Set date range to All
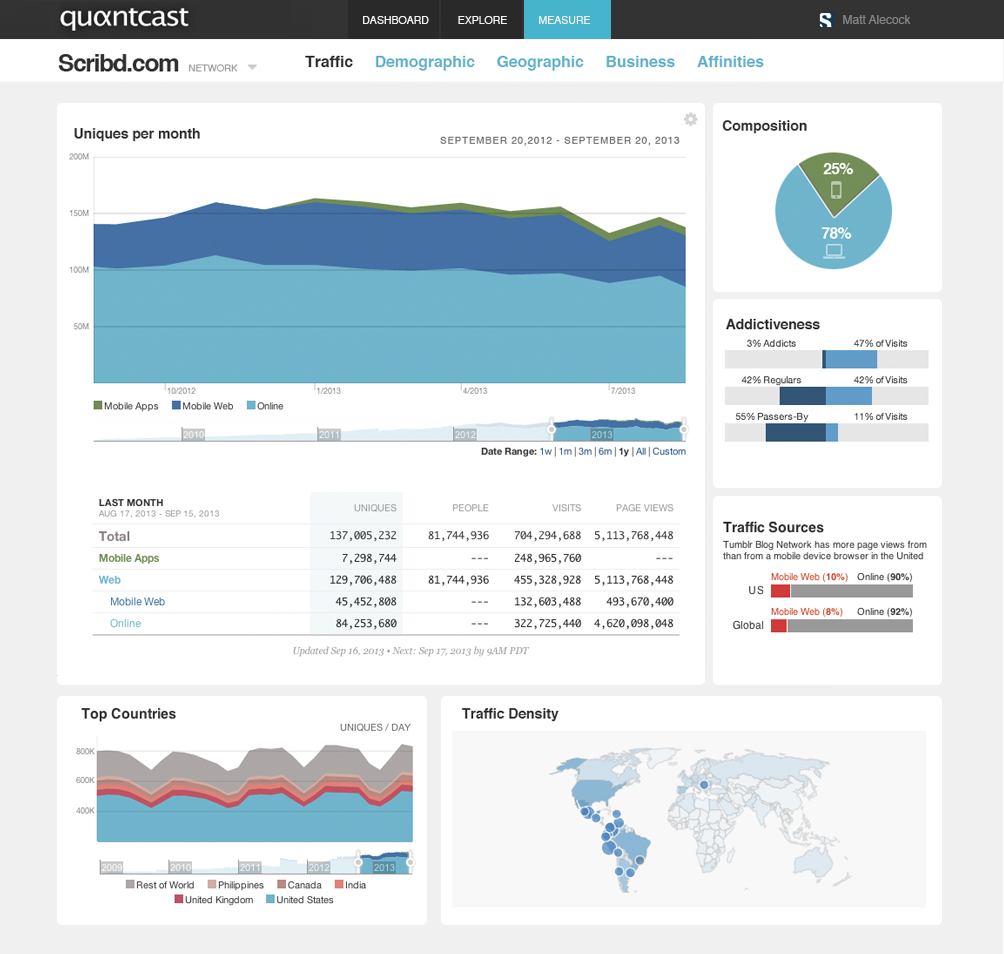The width and height of the screenshot is (1004, 954). tap(641, 451)
